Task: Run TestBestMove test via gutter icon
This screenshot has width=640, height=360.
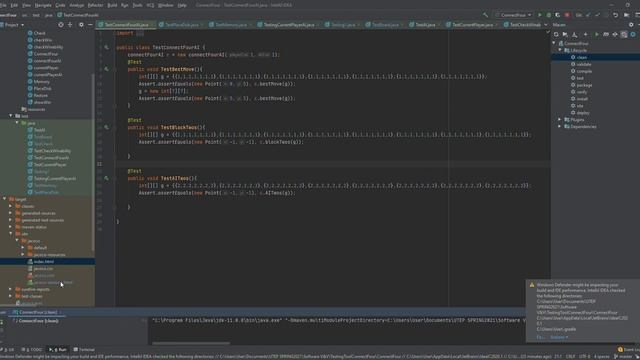Action: coord(107,69)
